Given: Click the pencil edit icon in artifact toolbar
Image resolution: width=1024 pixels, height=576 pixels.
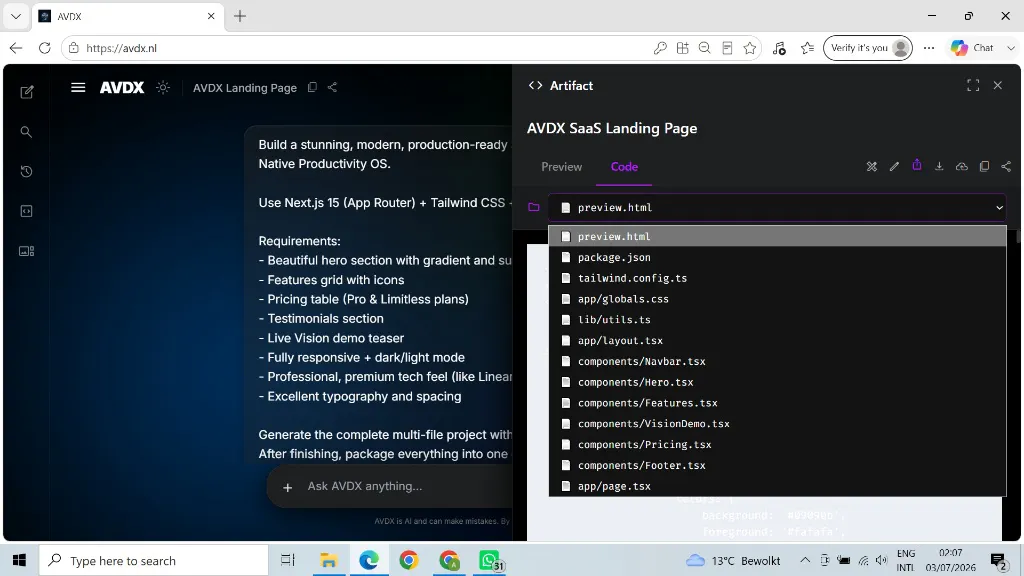Looking at the screenshot, I should click(x=894, y=167).
